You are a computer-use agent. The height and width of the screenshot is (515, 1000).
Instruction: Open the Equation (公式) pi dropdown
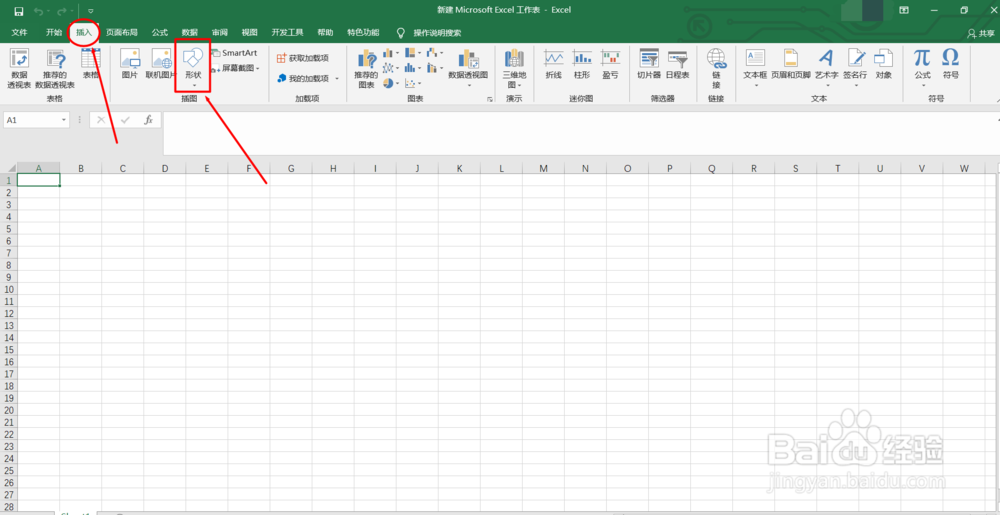click(922, 66)
